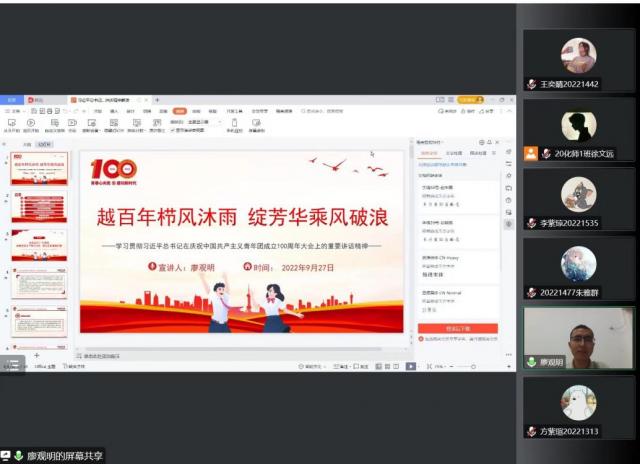Click the red download button in right panel
640x464 pixels.
click(x=457, y=328)
